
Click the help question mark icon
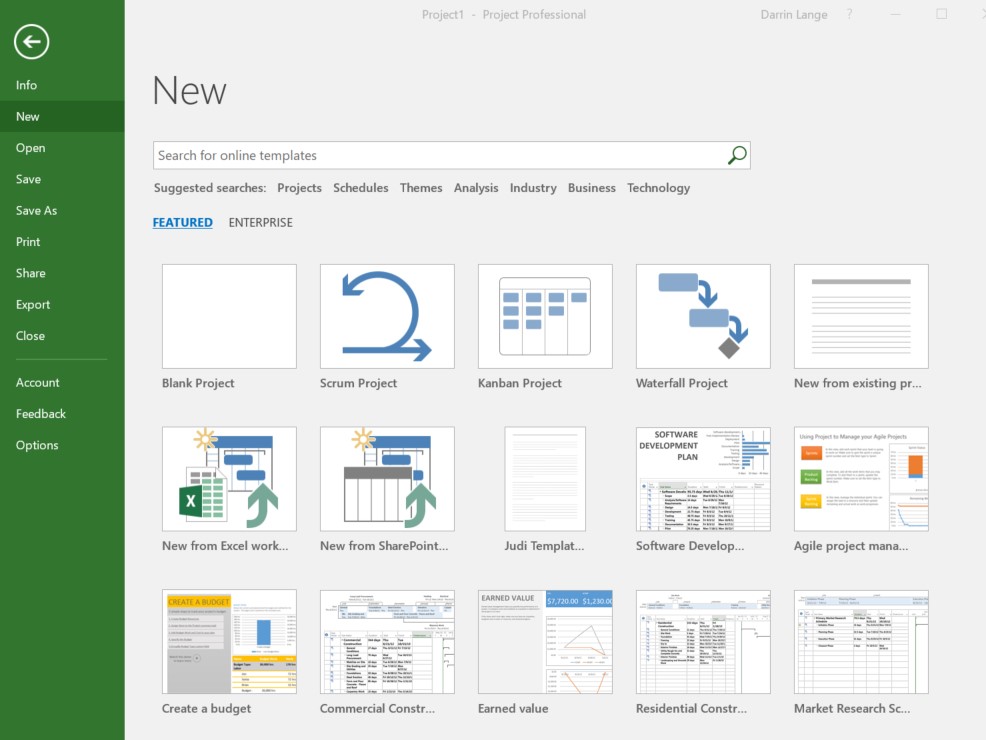(x=849, y=14)
